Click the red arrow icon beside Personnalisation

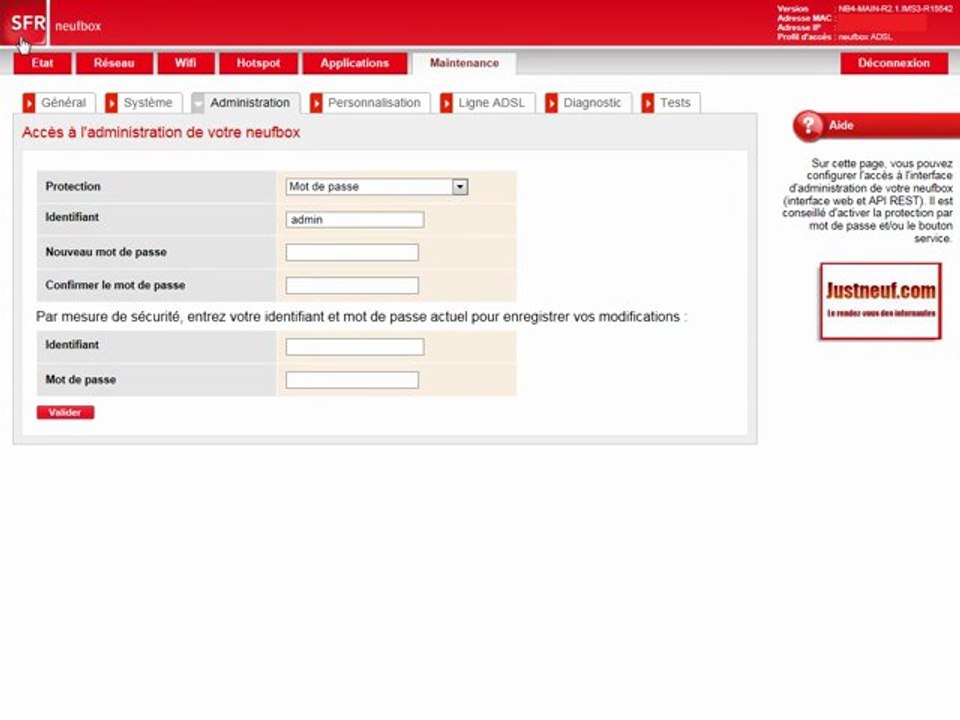coord(316,103)
